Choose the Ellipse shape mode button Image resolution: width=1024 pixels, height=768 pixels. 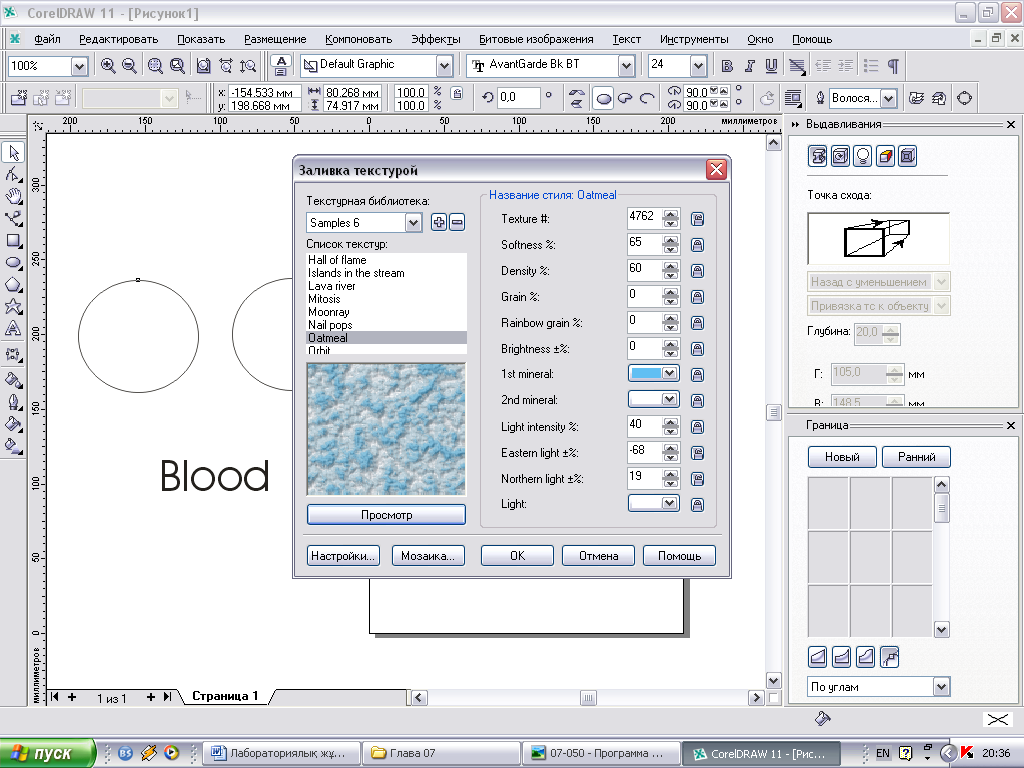tap(603, 99)
